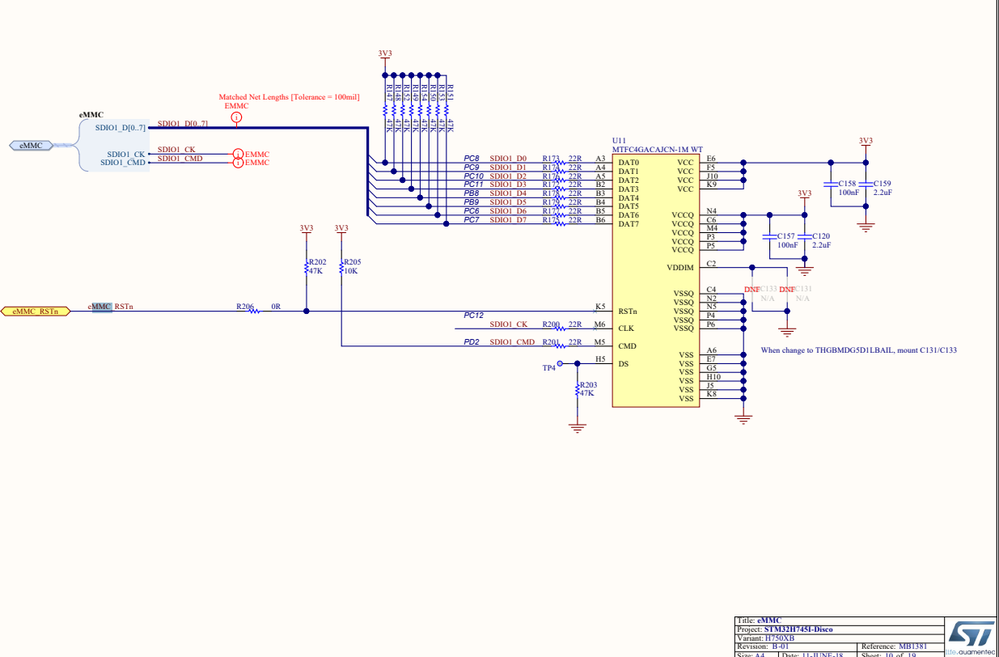Select pin number N4 on VCCQ

711,211
